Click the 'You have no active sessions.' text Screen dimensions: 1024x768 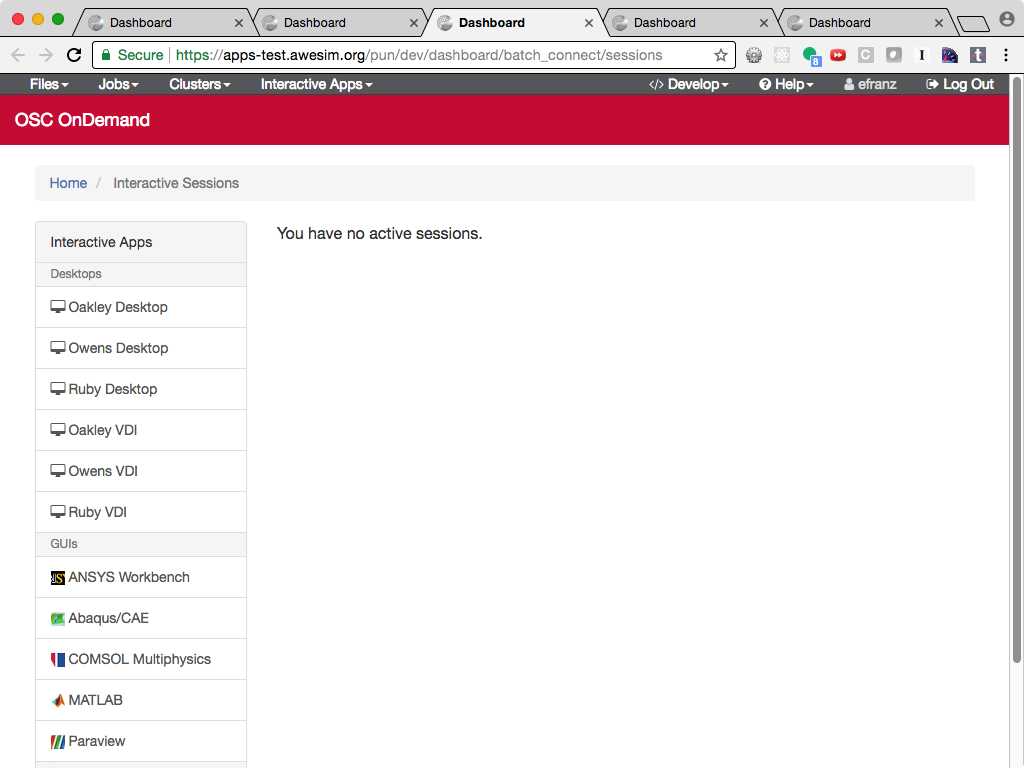[x=379, y=234]
